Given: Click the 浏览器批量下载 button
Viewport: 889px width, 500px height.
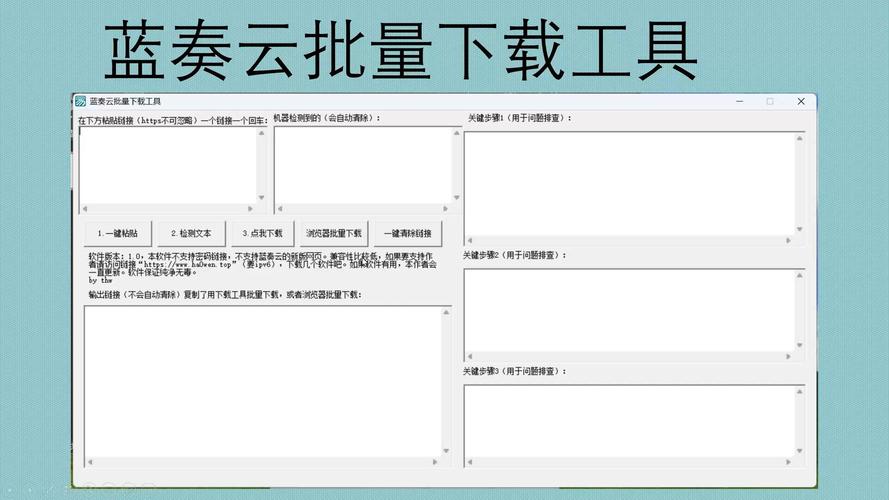Looking at the screenshot, I should 334,233.
